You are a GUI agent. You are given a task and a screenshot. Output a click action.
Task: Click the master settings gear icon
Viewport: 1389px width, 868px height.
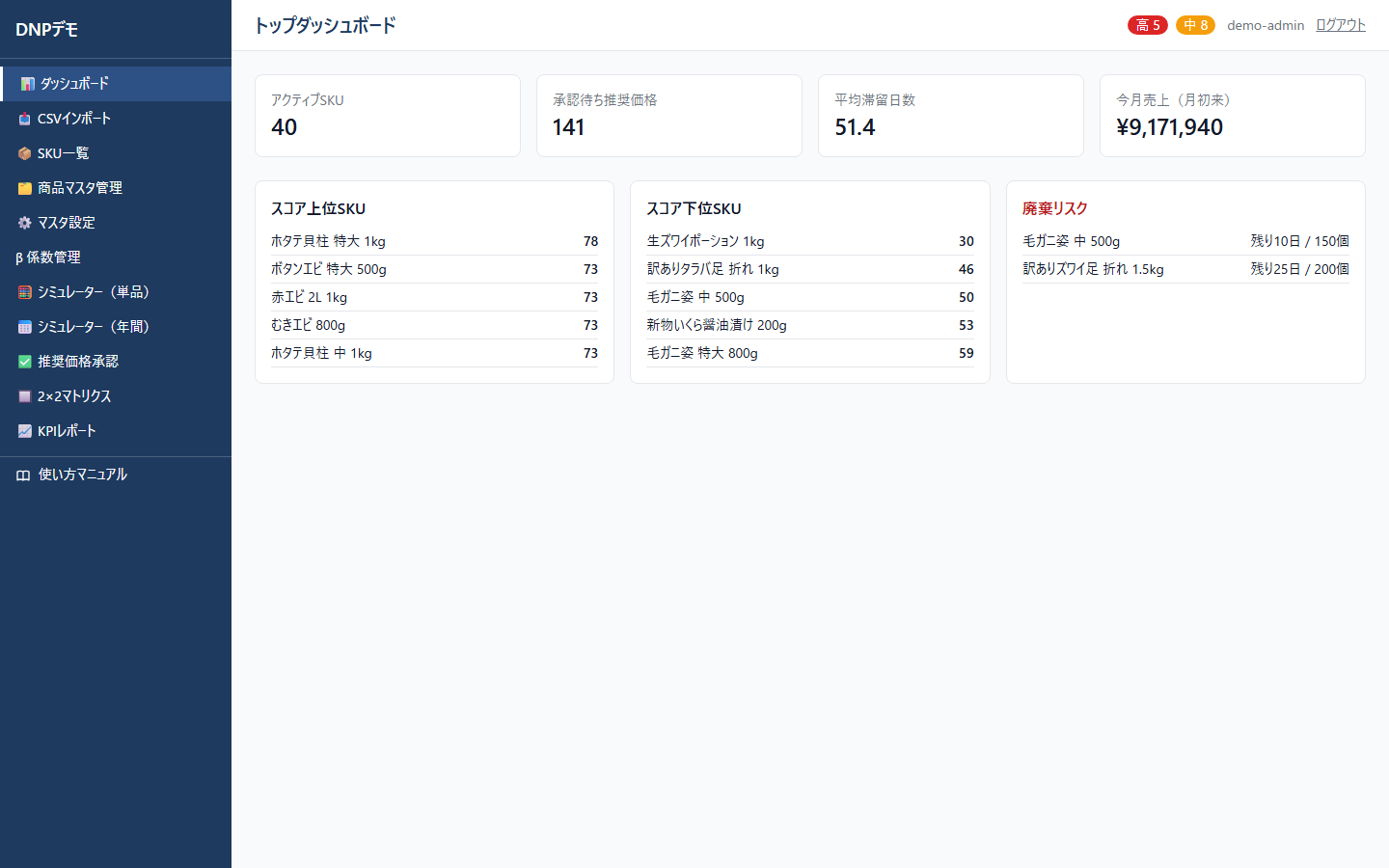25,223
